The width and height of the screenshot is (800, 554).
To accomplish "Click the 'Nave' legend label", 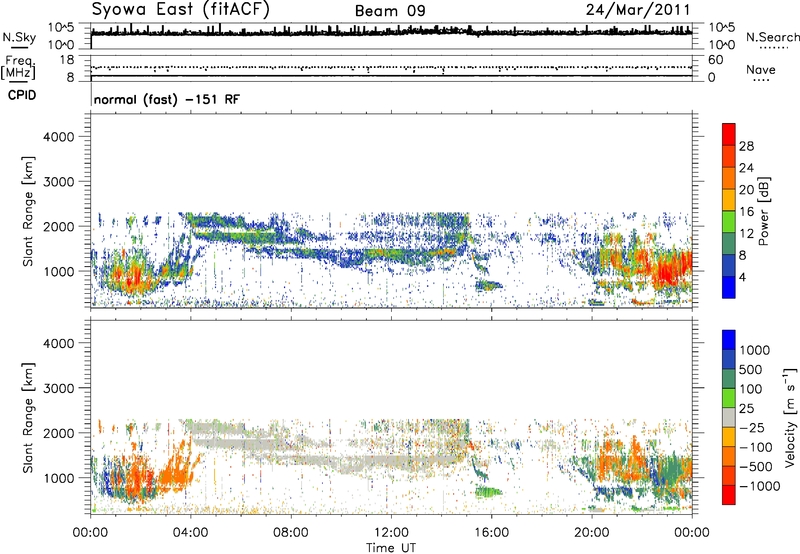I will (x=761, y=69).
